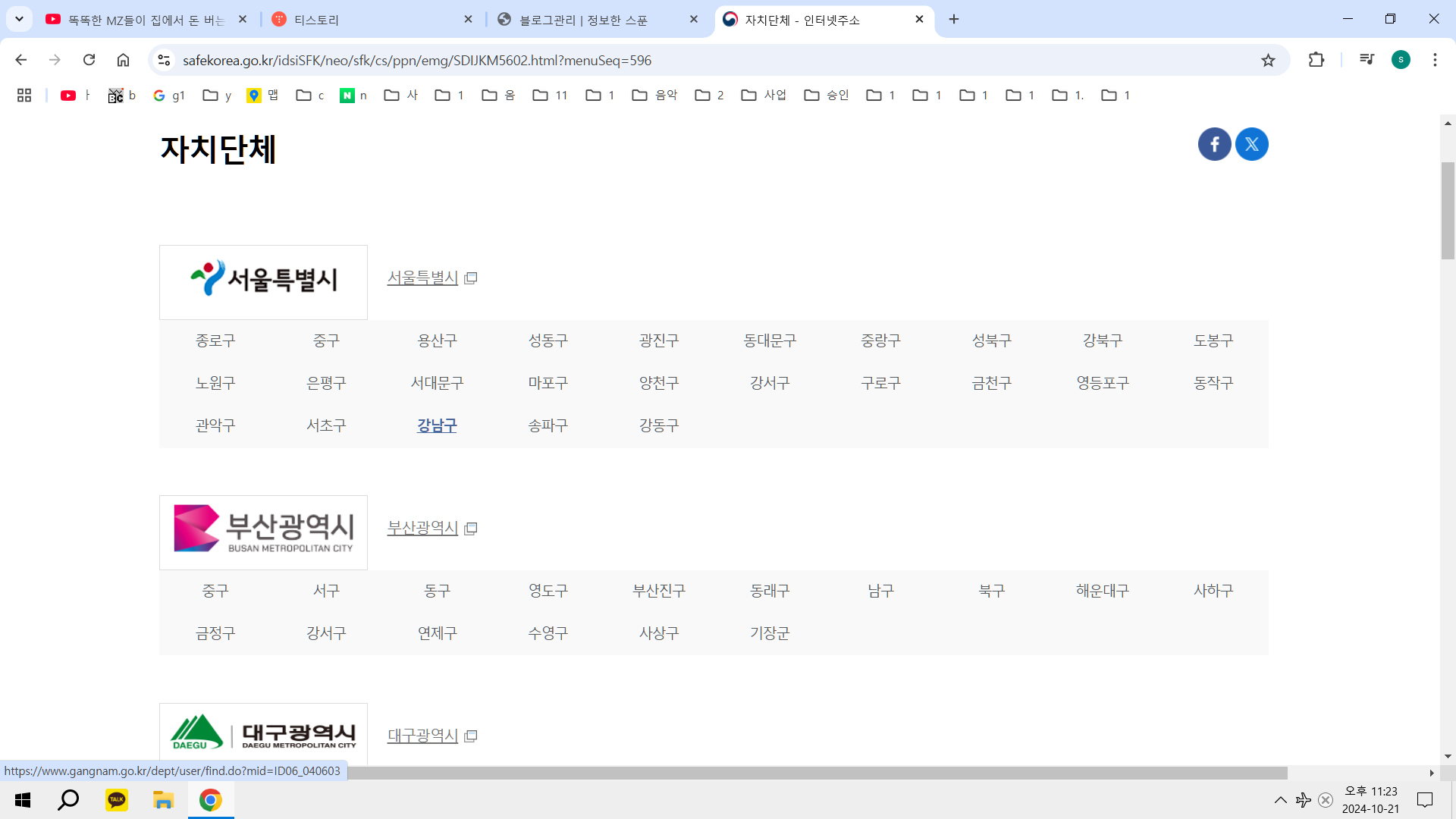Expand the tab search dropdown arrow
The height and width of the screenshot is (819, 1456).
click(x=19, y=19)
